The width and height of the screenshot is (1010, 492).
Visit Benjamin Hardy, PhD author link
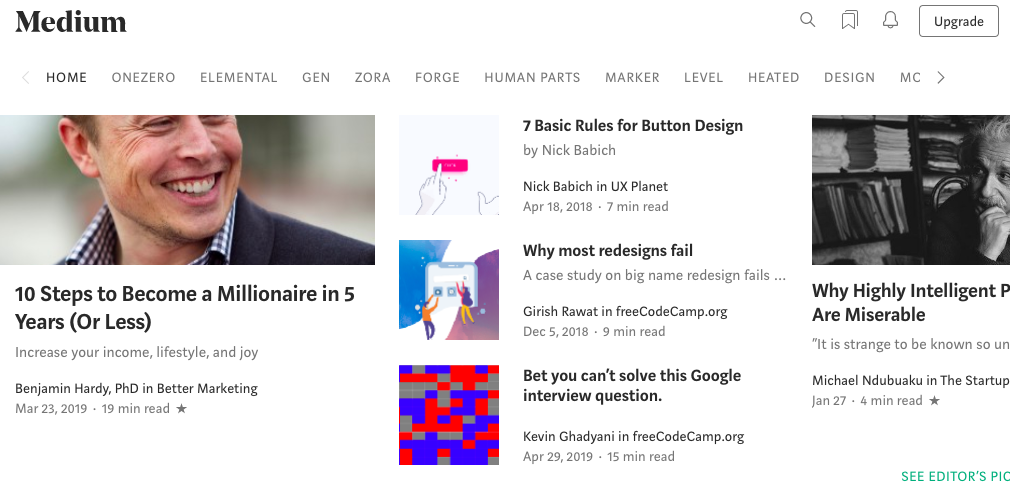77,388
